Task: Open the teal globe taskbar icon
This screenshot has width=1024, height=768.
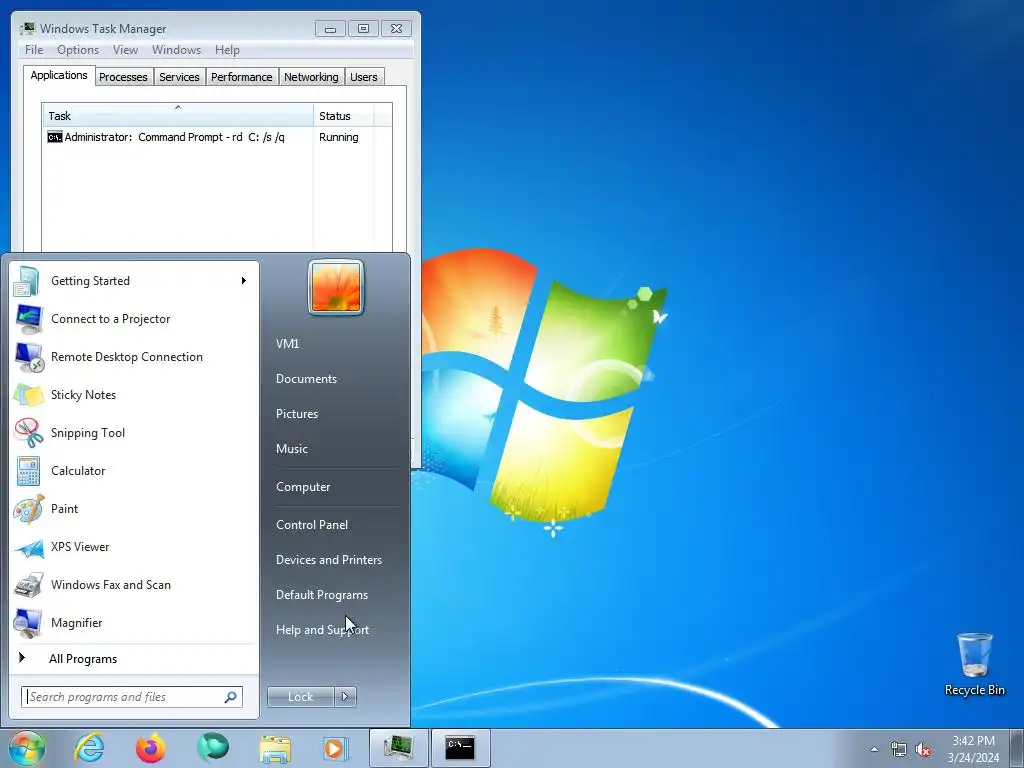Action: tap(213, 748)
